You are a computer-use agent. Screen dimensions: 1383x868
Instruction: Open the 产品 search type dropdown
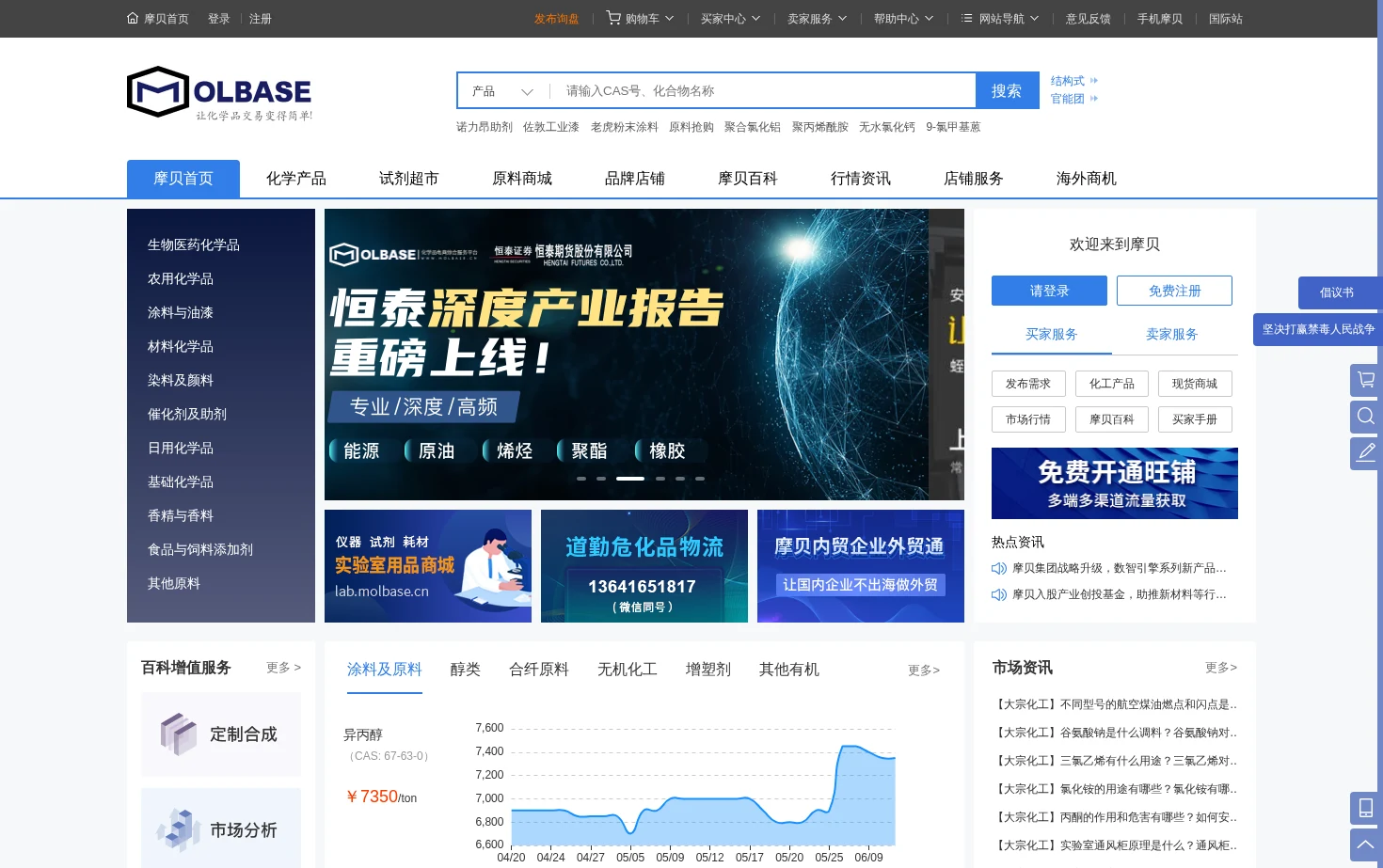(x=503, y=91)
